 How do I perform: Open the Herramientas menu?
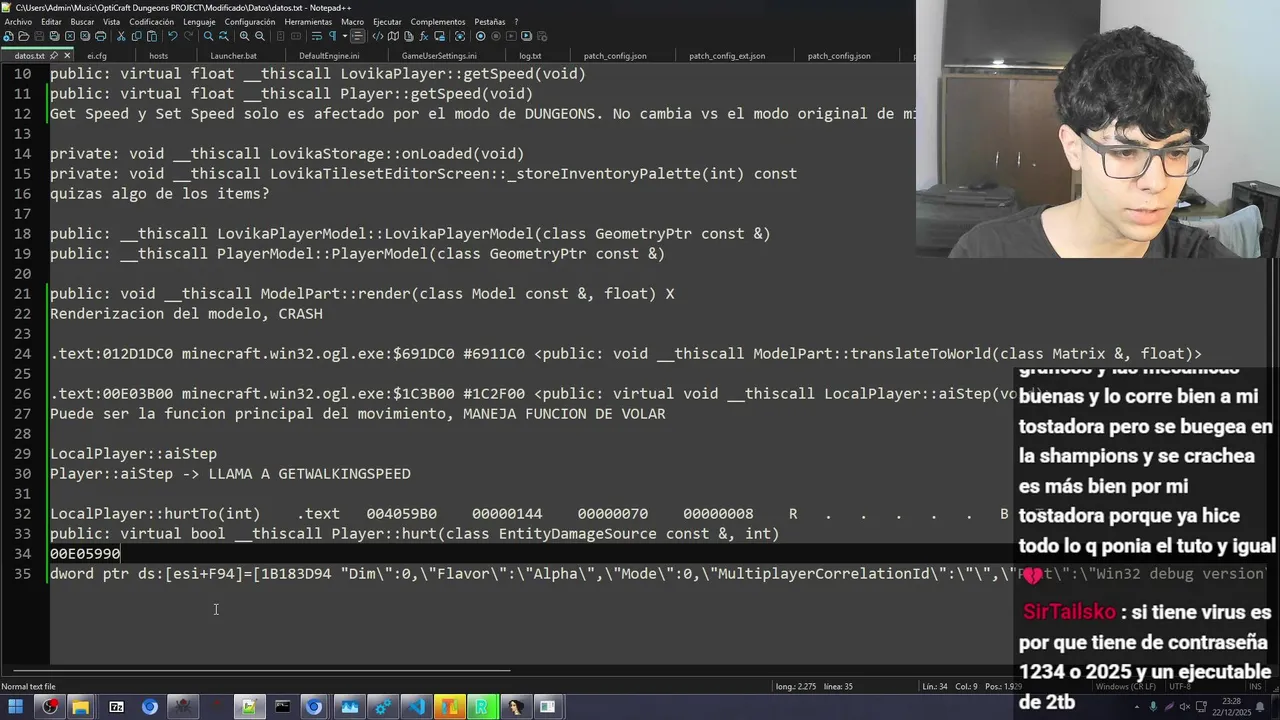[x=308, y=22]
